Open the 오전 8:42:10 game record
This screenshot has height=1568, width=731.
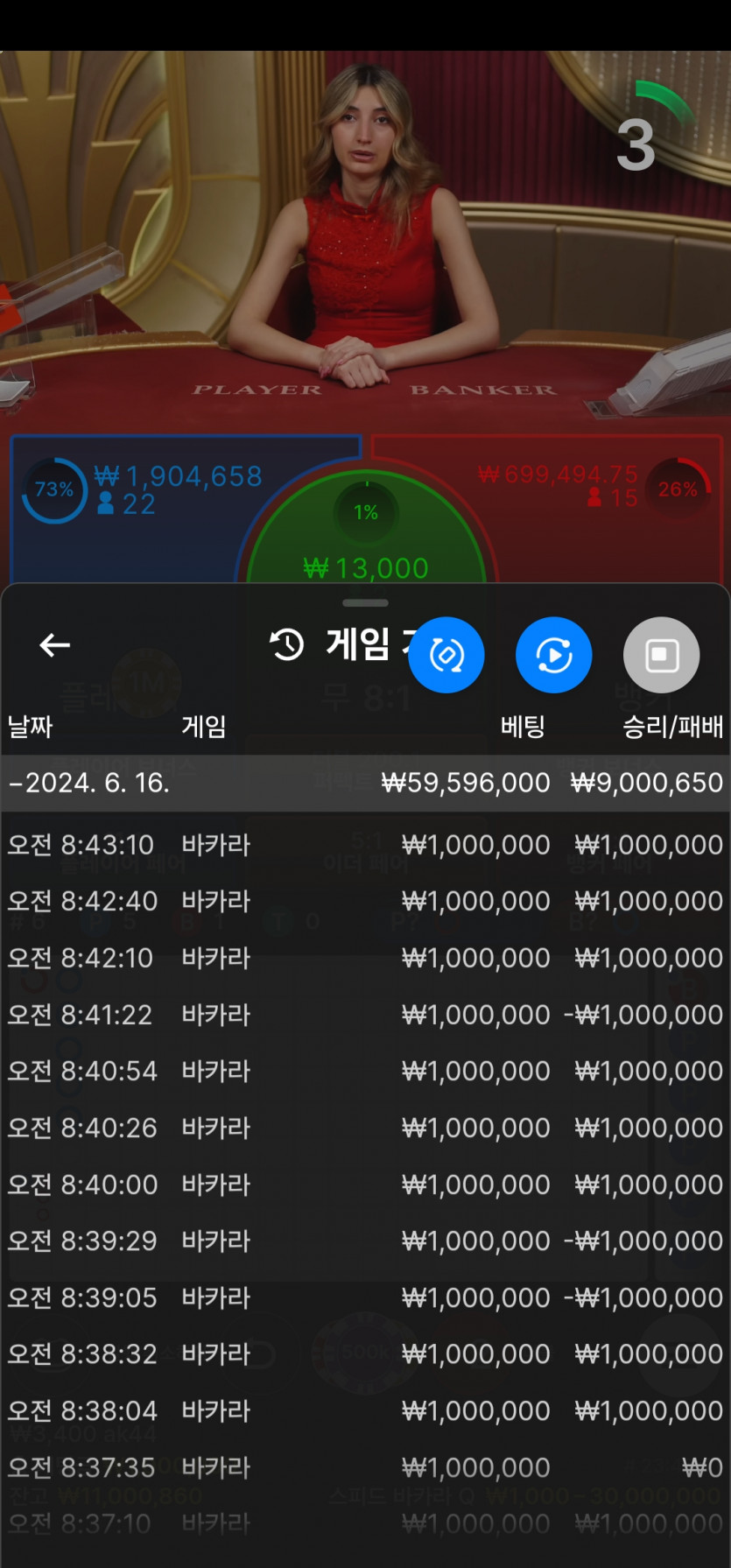point(365,958)
